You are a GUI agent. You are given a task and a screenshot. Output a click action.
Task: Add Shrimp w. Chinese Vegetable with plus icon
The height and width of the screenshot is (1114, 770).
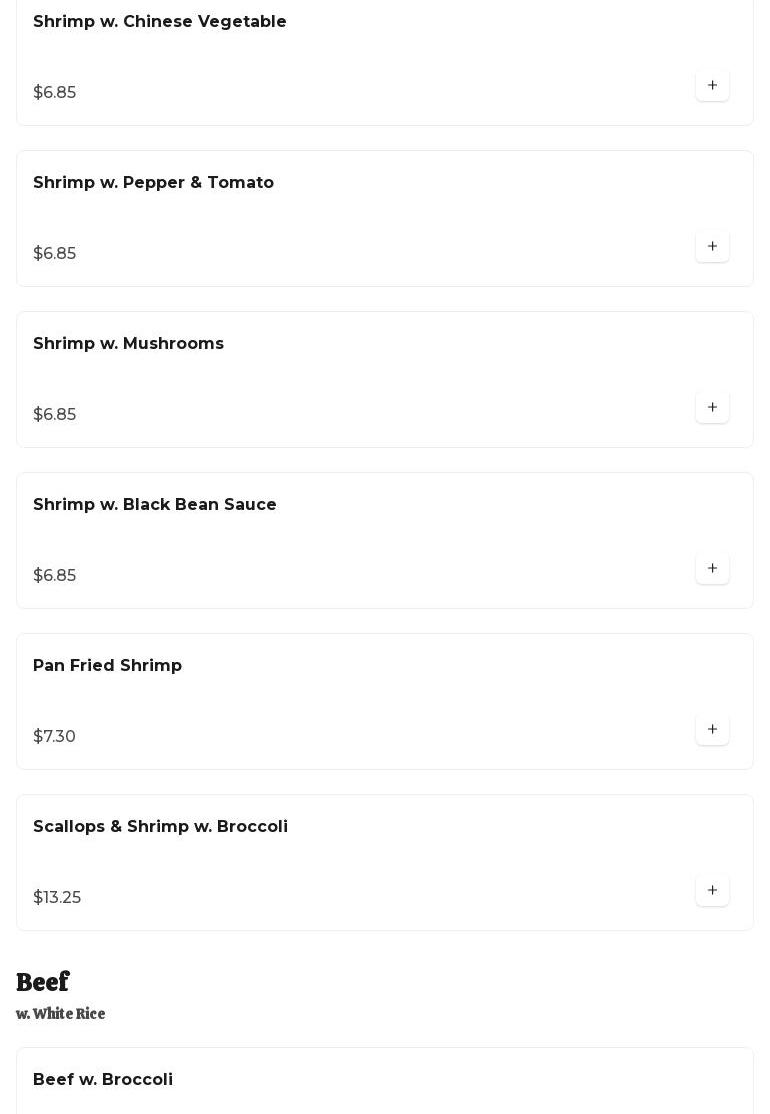pyautogui.click(x=712, y=85)
